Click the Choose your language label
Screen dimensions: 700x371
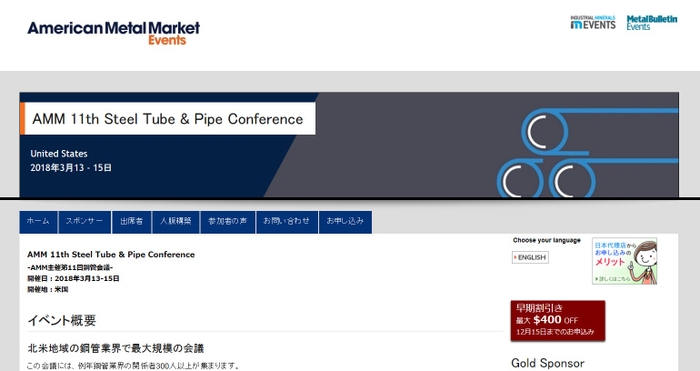546,240
